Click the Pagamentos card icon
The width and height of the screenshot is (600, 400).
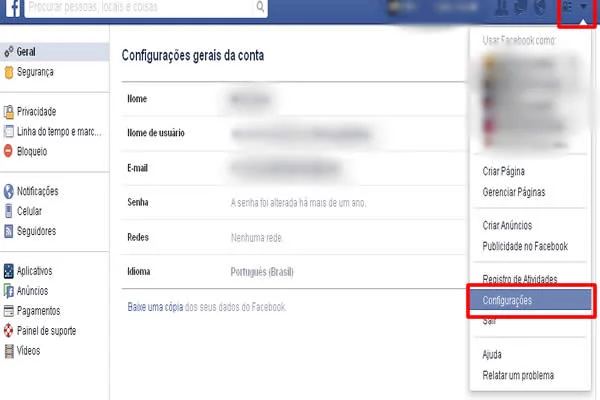[x=8, y=311]
